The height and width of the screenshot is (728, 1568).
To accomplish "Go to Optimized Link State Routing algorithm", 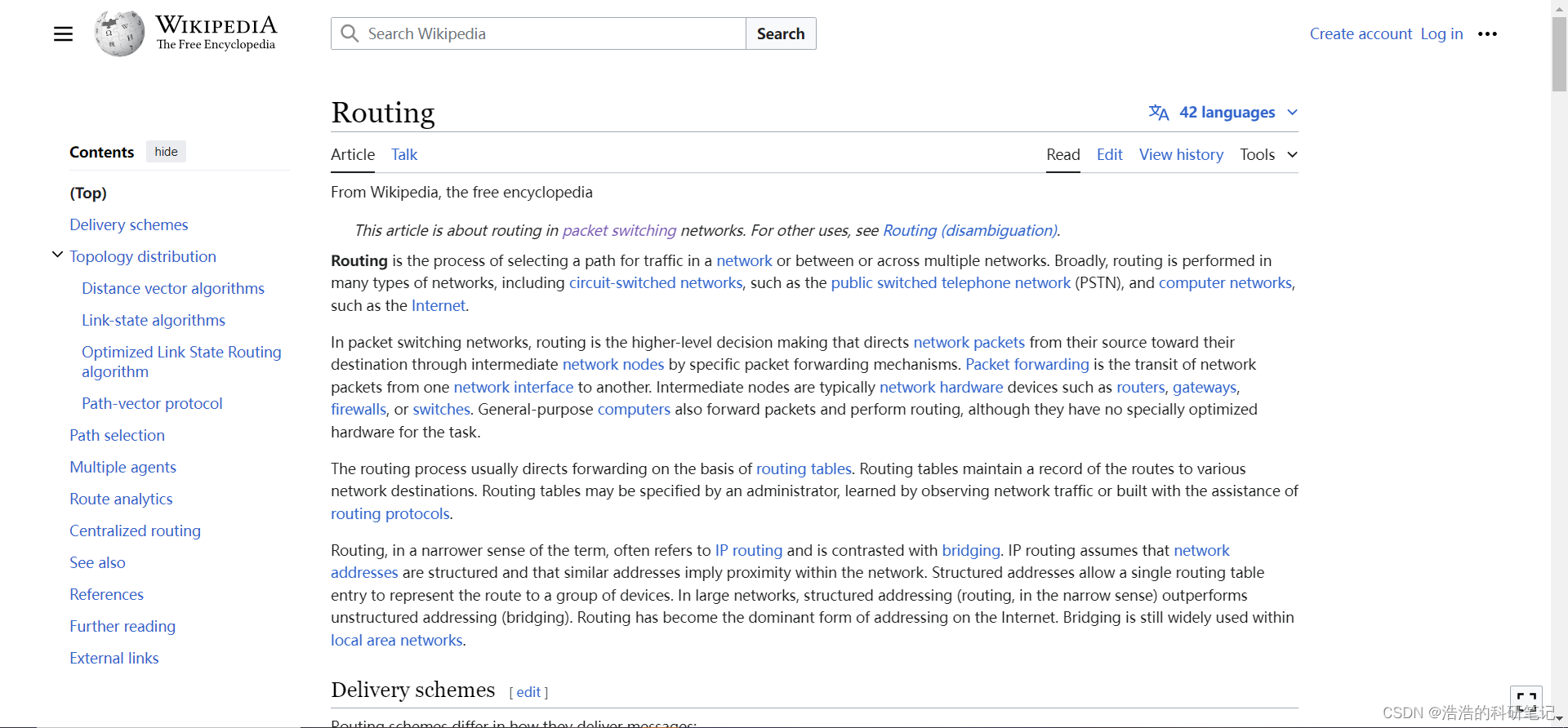I will [181, 362].
